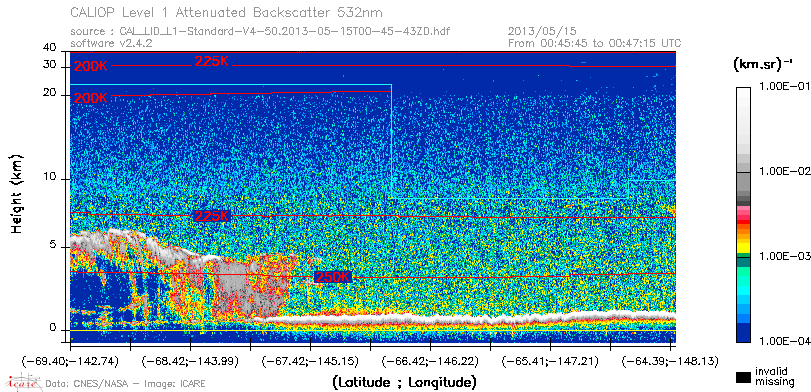The image size is (811, 392).
Task: Click the 'Data: CNES/NASA - Image: ICARE' credit
Action: (x=125, y=384)
